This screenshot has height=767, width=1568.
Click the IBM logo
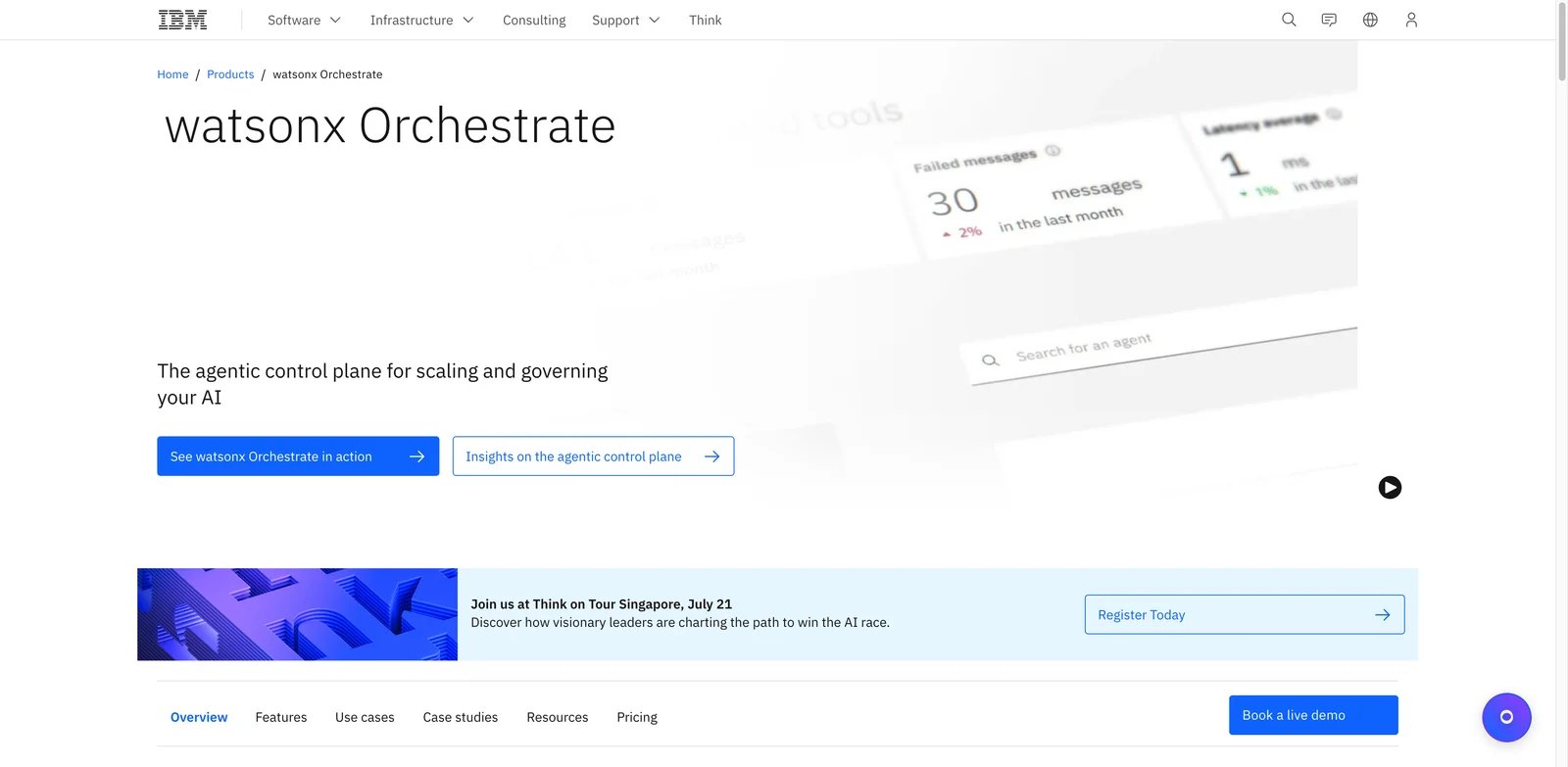(x=182, y=20)
